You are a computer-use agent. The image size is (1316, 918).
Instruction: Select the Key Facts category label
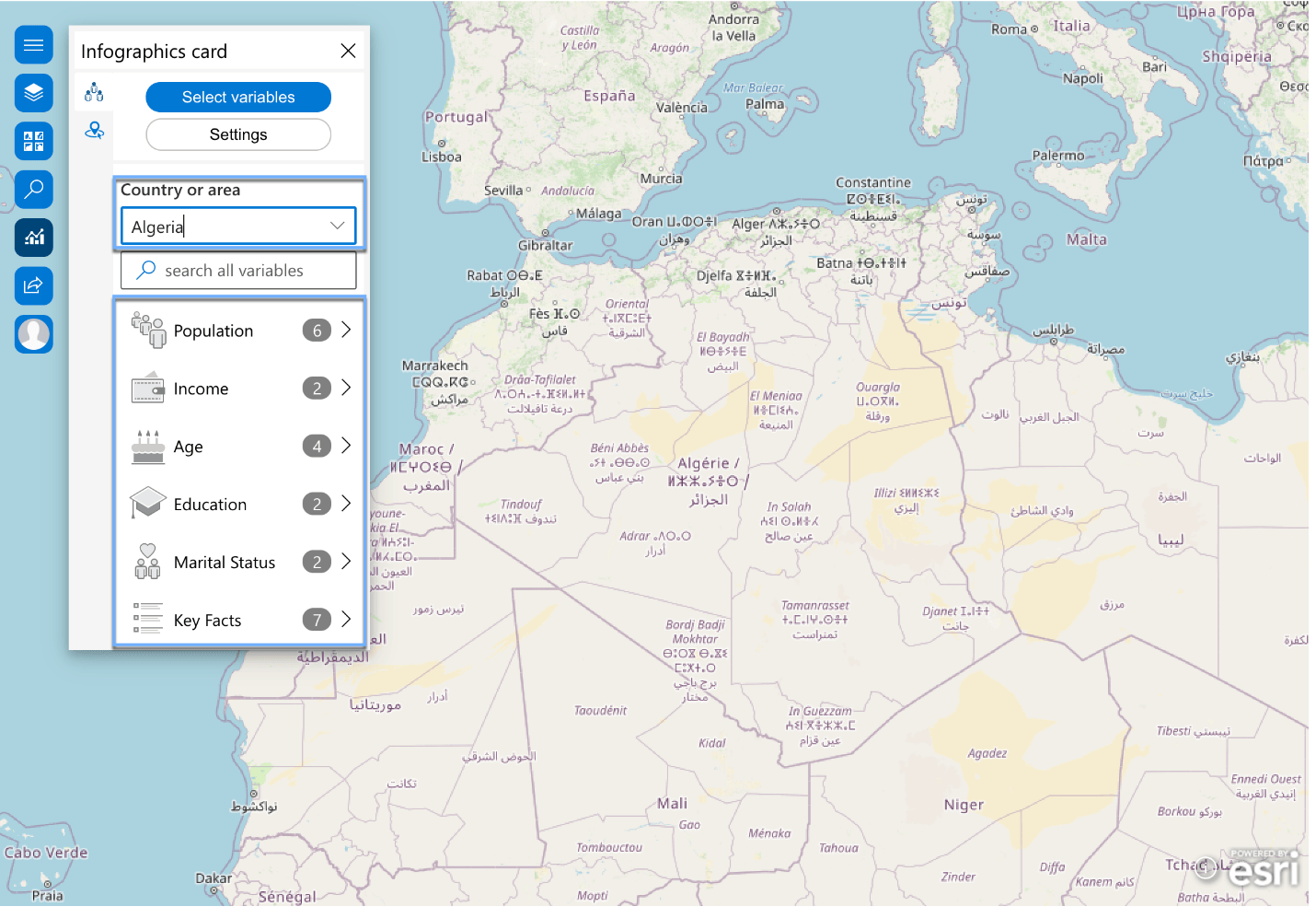(207, 621)
